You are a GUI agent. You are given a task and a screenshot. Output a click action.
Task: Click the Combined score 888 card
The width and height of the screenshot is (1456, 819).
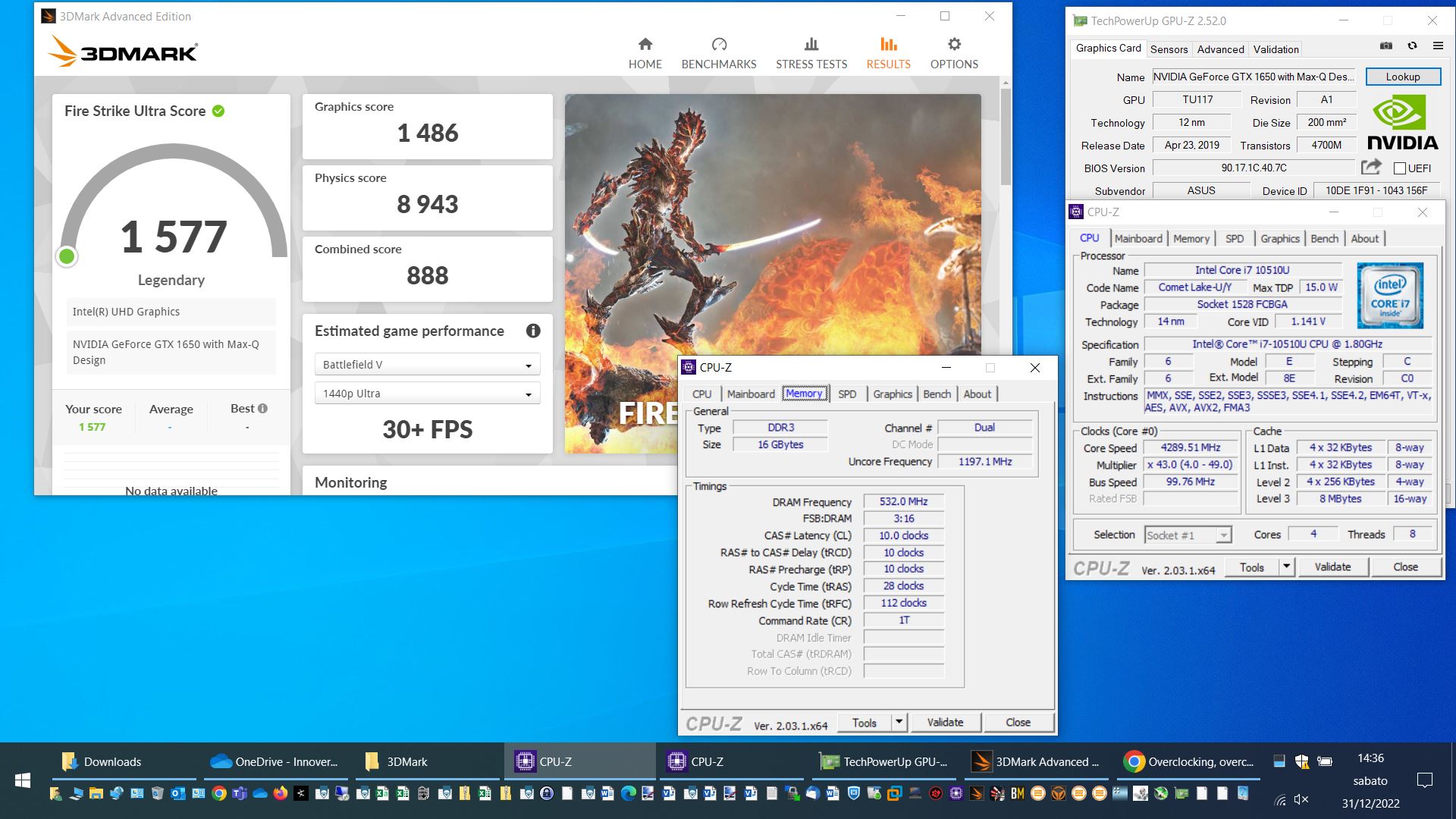[x=427, y=268]
